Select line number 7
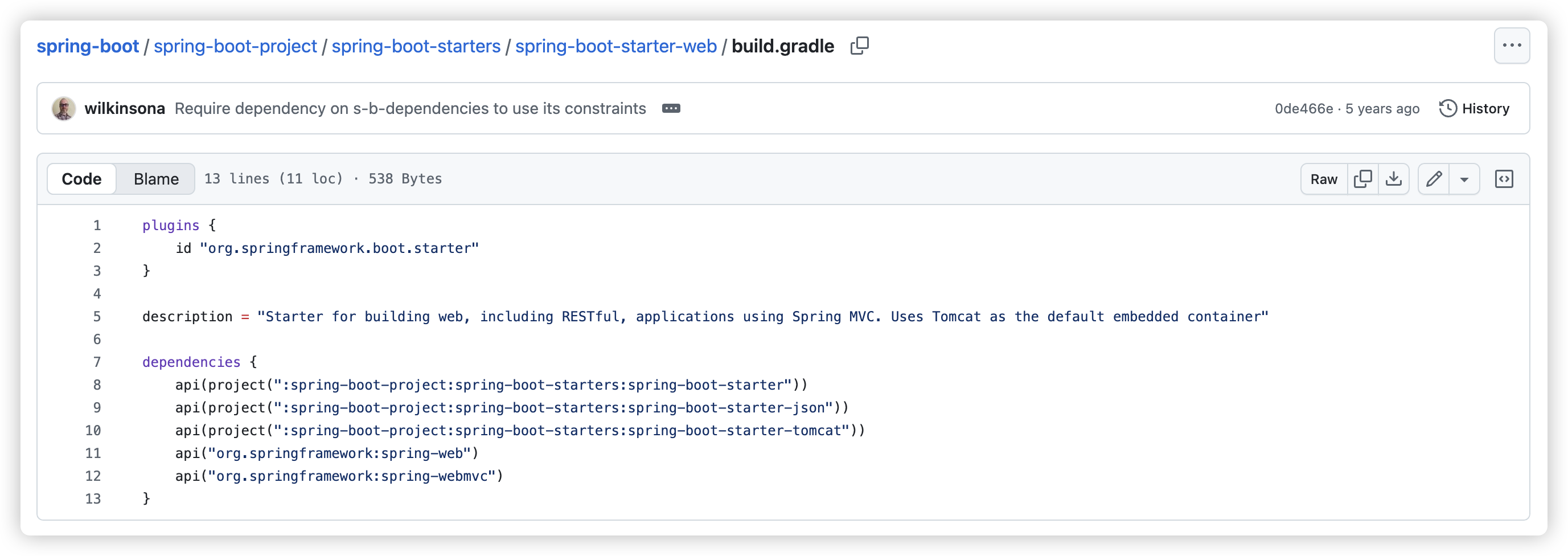This screenshot has width=1568, height=556. click(97, 362)
